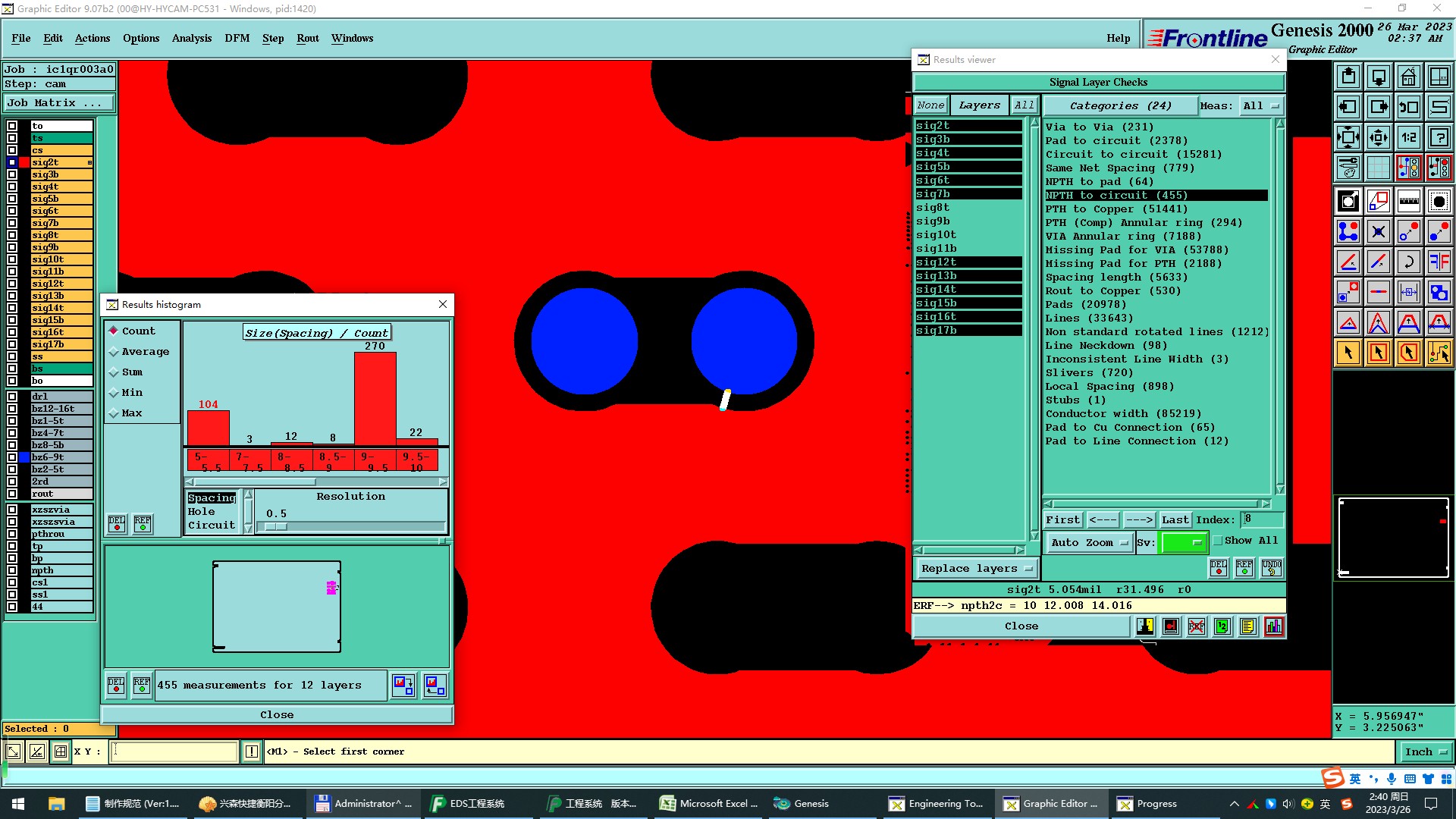The image size is (1456, 819).
Task: Enable the Show All checkbox
Action: [1218, 541]
